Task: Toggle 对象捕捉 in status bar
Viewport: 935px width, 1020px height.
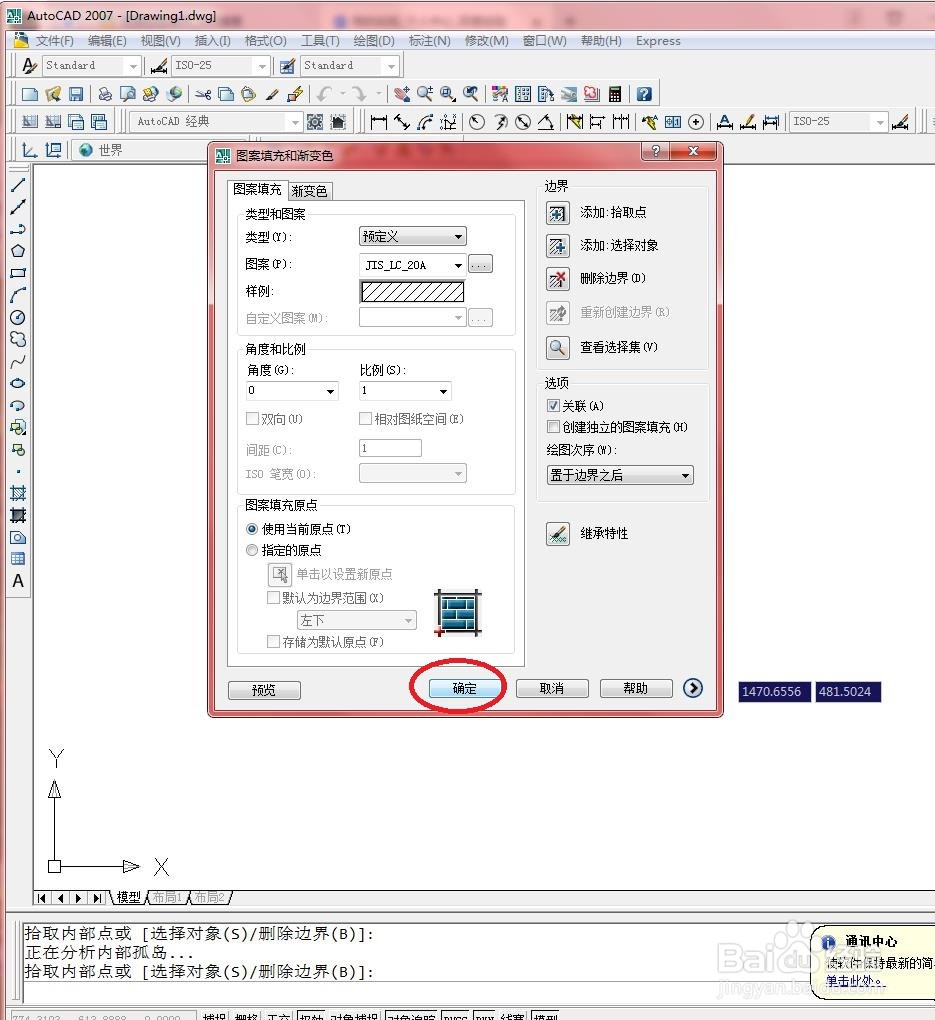Action: 354,1015
